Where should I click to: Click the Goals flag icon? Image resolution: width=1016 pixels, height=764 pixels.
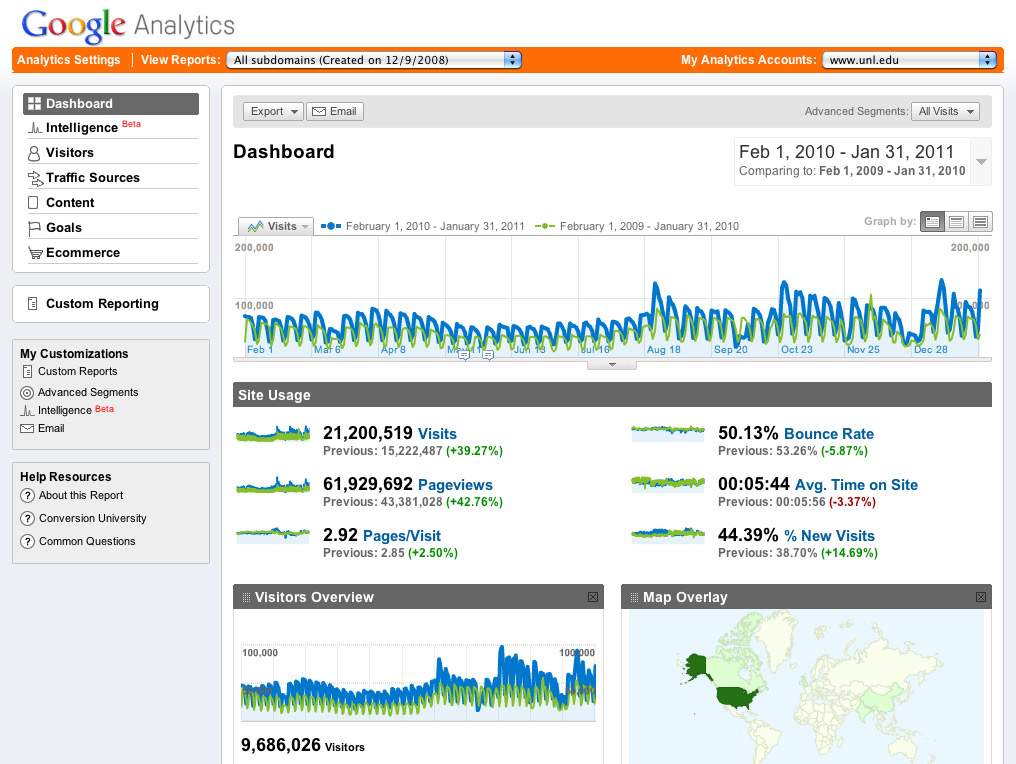click(x=34, y=228)
